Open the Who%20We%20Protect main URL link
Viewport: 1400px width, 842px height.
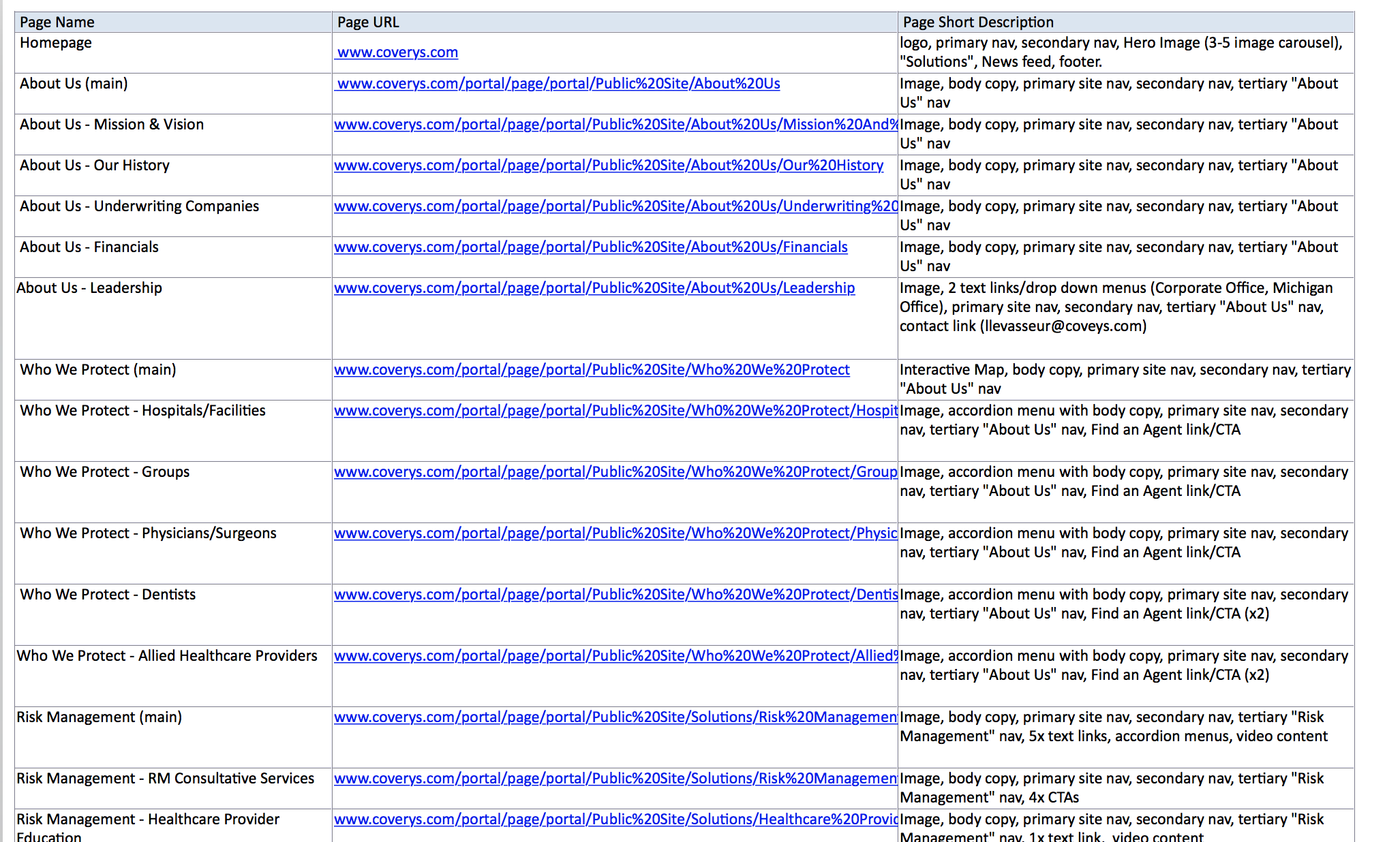(592, 370)
